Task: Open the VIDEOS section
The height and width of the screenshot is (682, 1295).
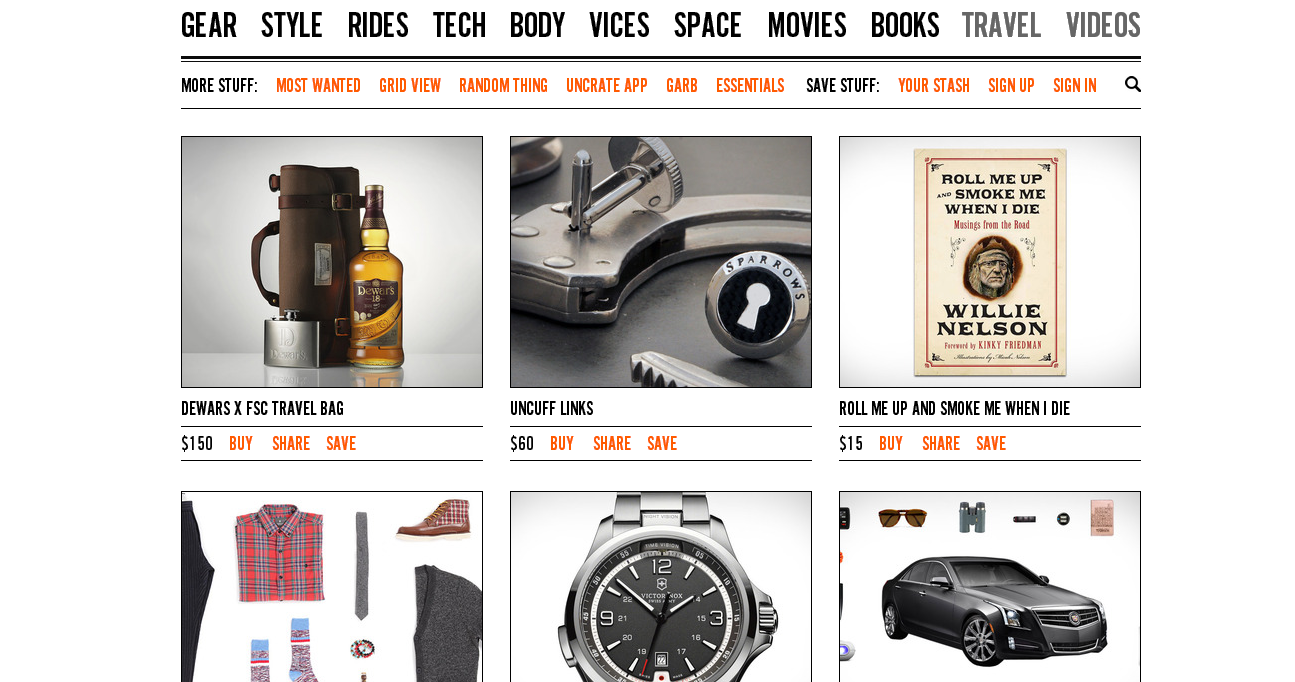Action: coord(1103,26)
